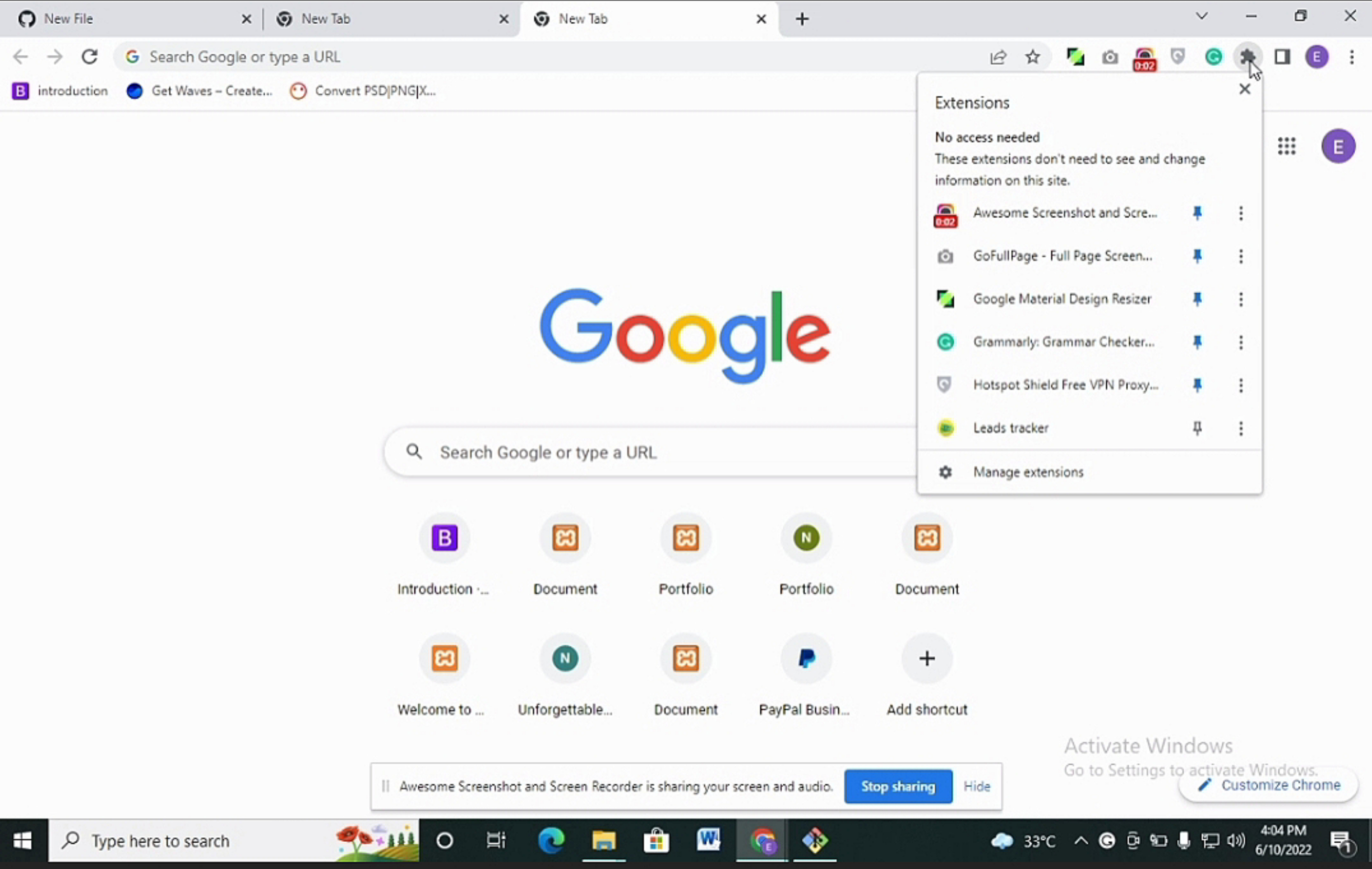
Task: Unpin Awesome Screenshot from the toolbar
Action: (x=1197, y=213)
